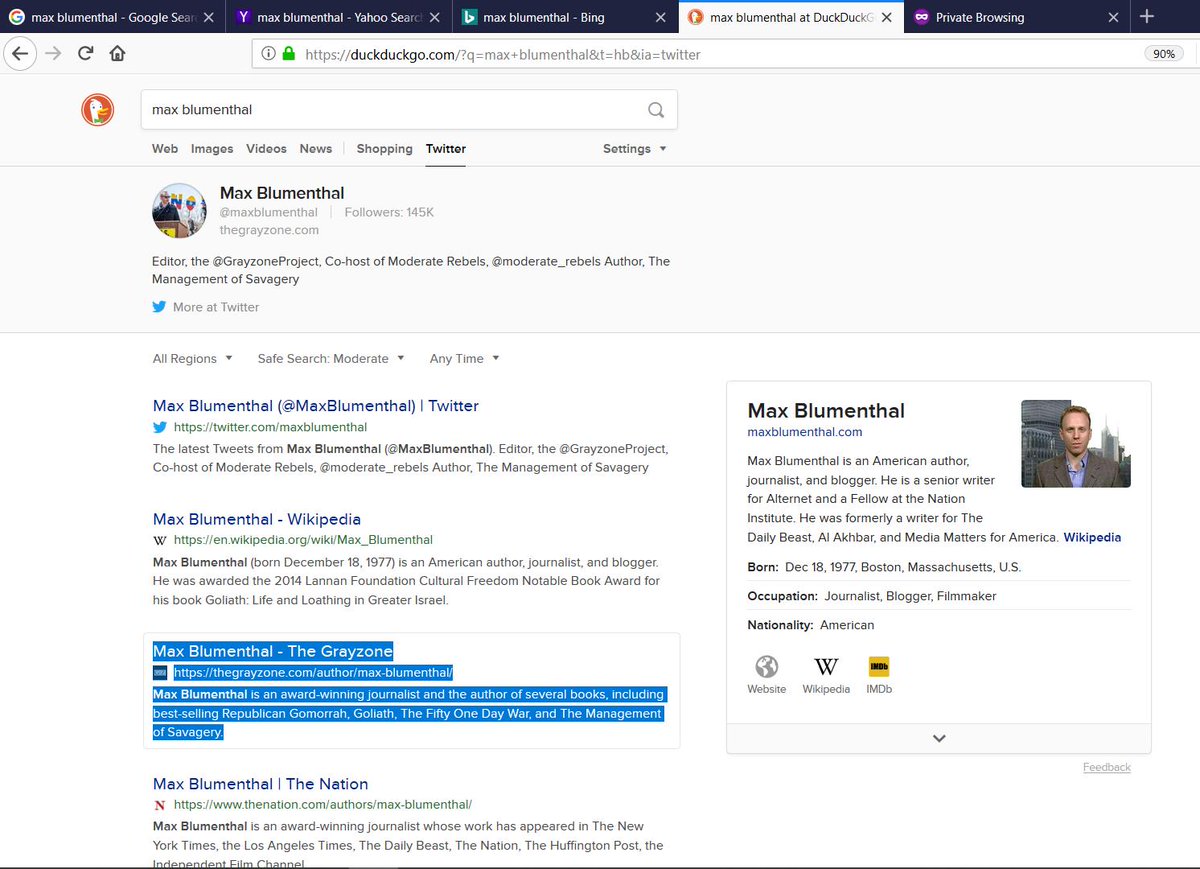Open the browser home page icon
This screenshot has width=1200, height=869.
point(117,54)
